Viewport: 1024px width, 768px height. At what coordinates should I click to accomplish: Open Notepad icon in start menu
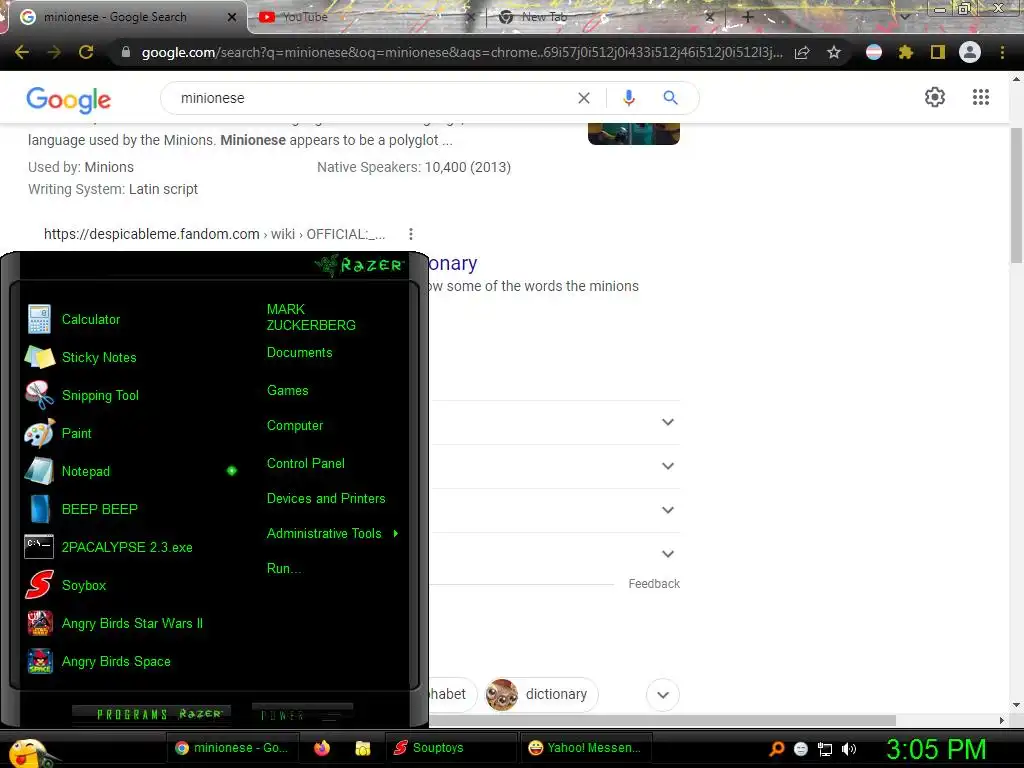(39, 471)
